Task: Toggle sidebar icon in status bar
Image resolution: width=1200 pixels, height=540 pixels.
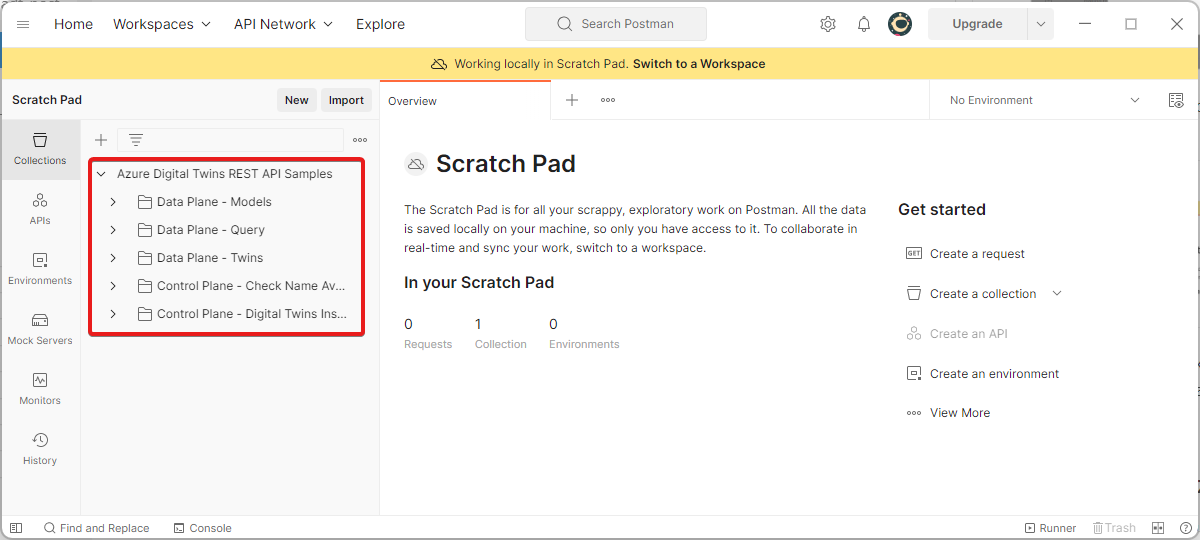Action: pos(16,528)
